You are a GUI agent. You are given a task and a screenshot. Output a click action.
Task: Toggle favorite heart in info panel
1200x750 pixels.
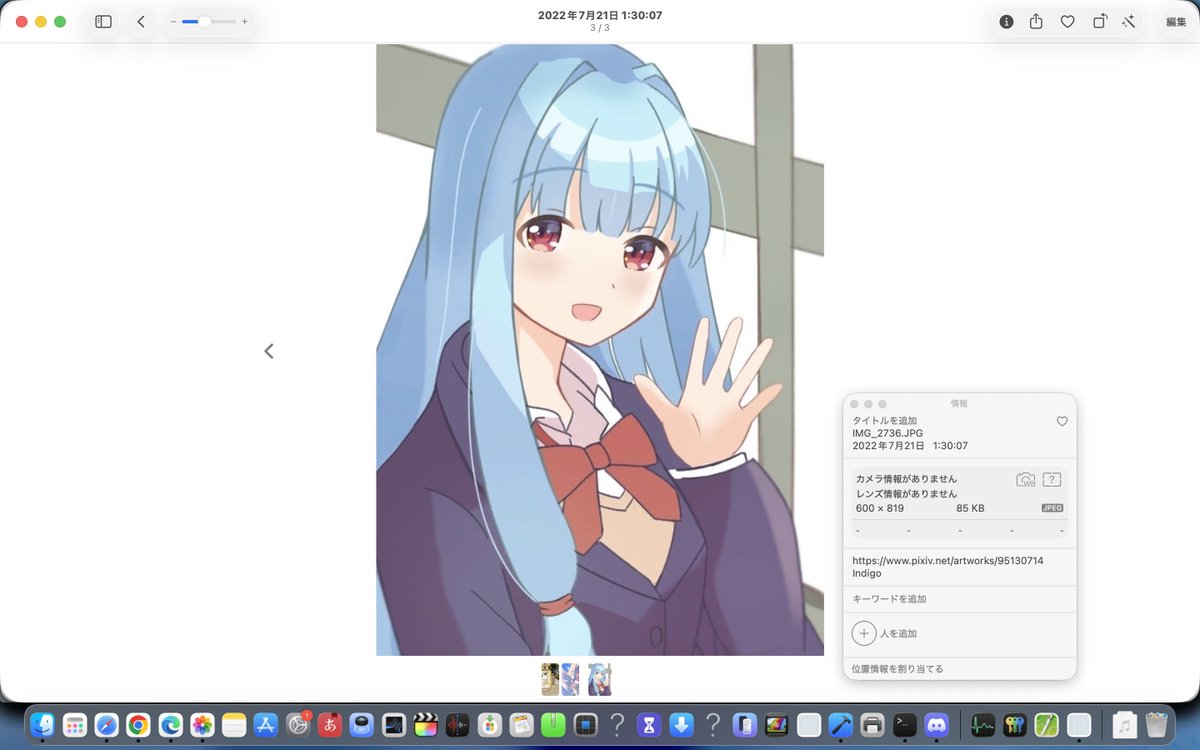pyautogui.click(x=1062, y=422)
